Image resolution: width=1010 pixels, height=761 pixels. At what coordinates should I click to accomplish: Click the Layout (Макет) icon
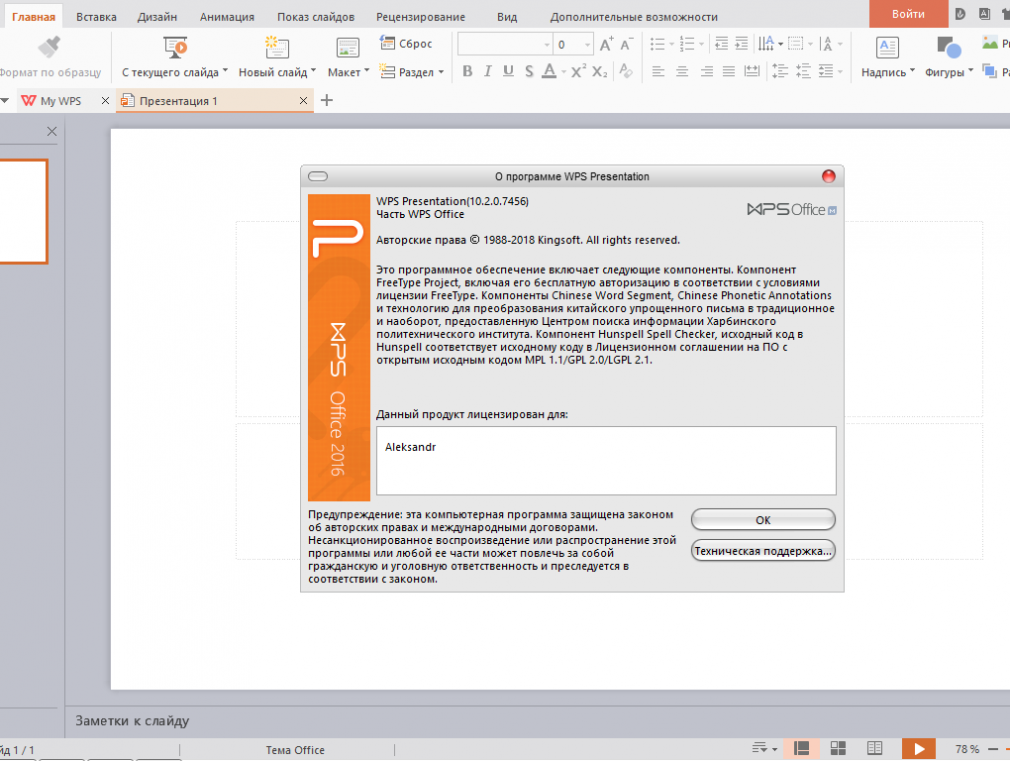[348, 48]
